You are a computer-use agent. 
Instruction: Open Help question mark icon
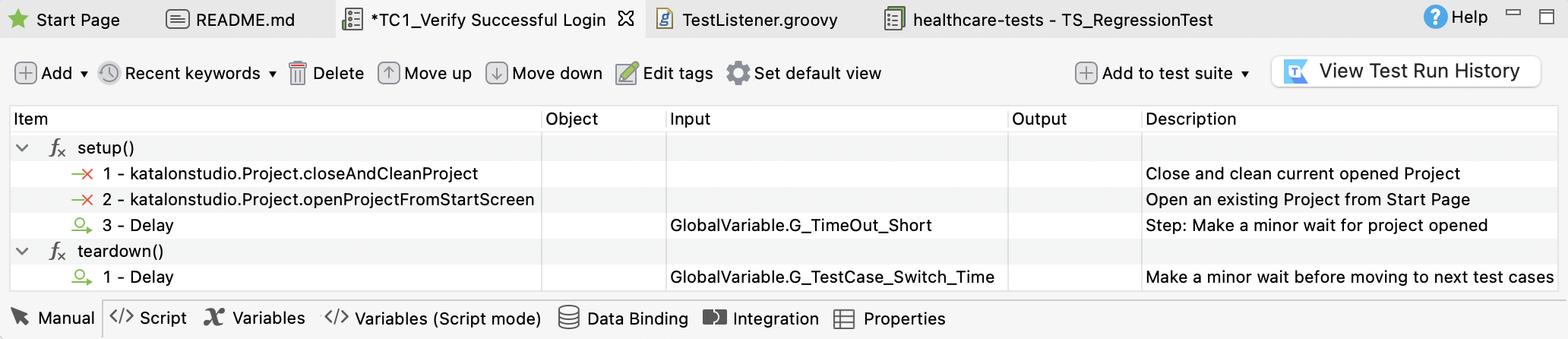coord(1434,17)
